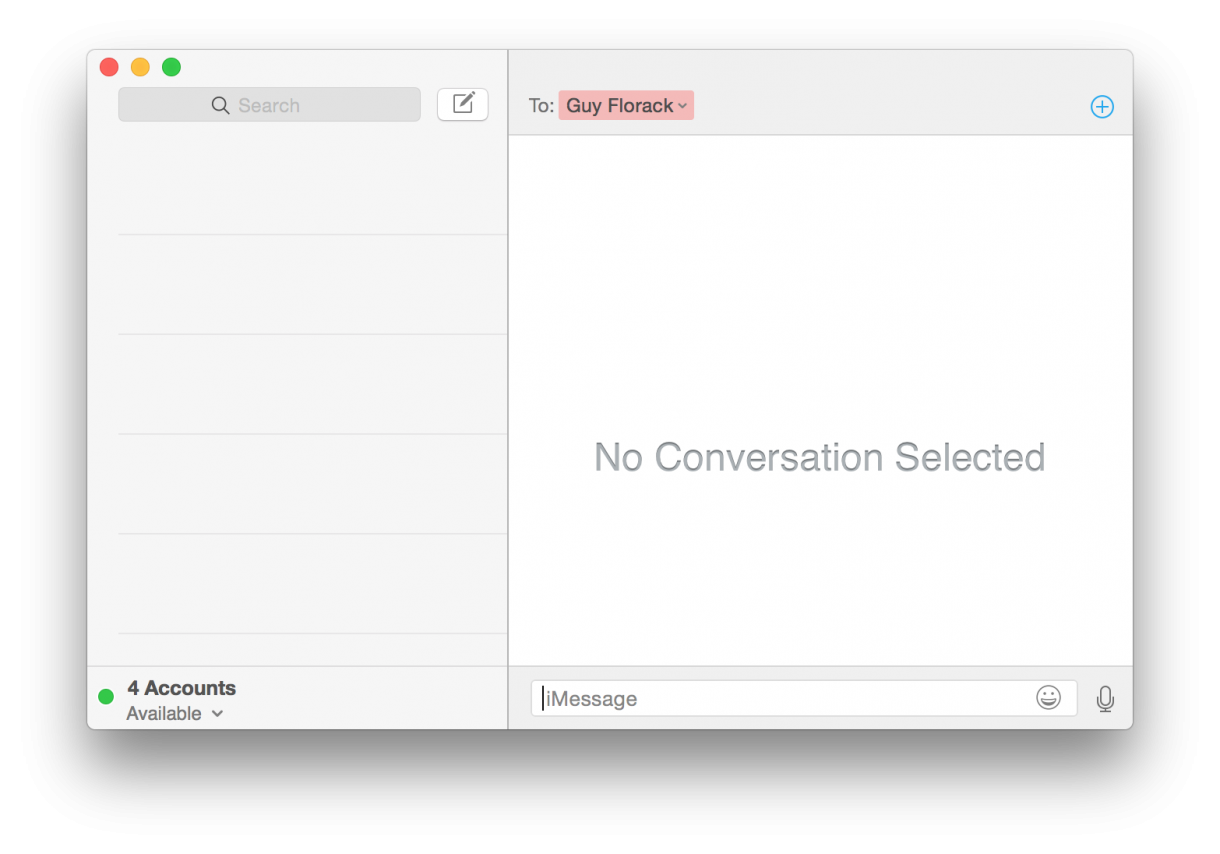
Task: Click the green availability status dot
Action: coord(106,694)
